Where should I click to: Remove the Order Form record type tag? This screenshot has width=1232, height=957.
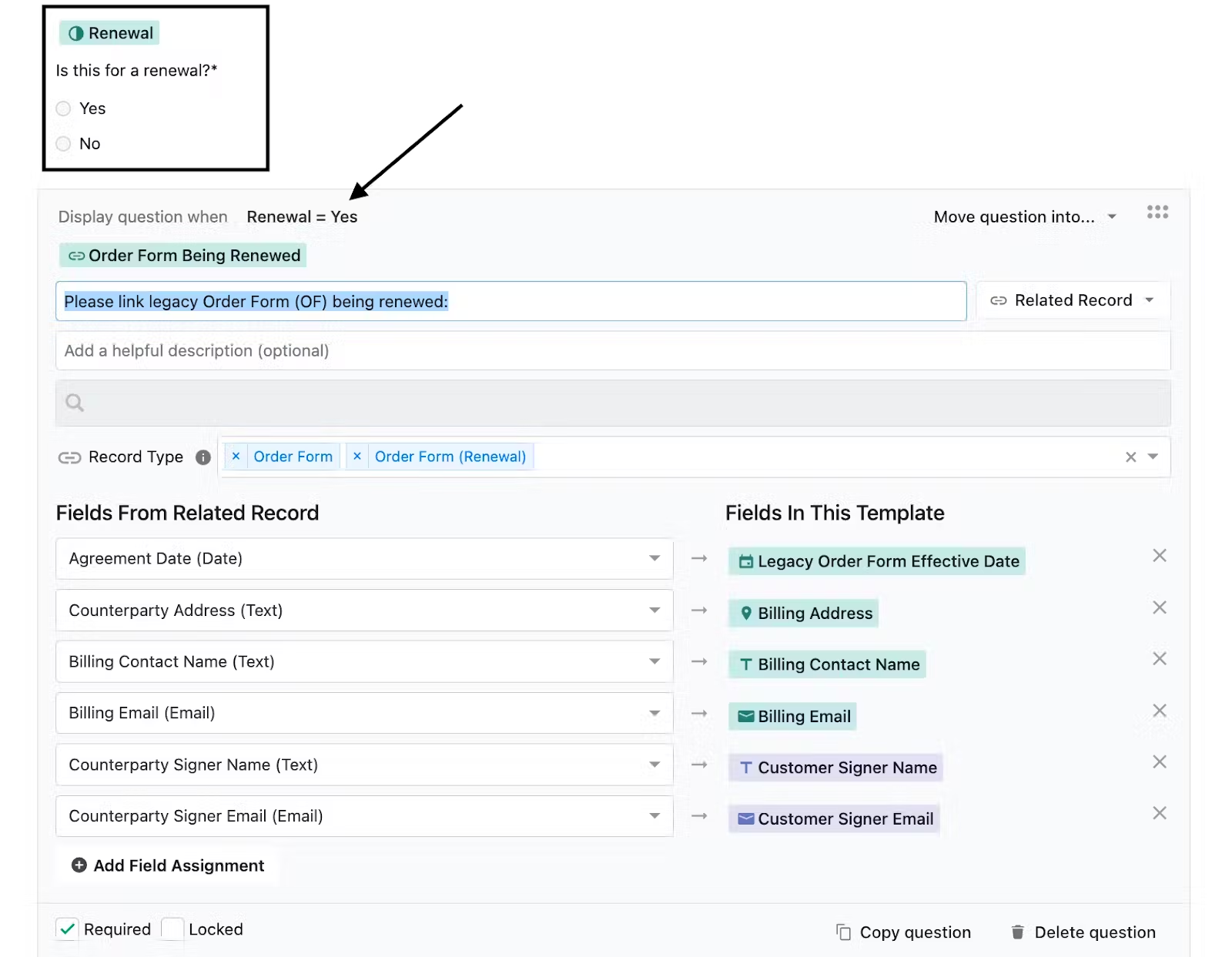tap(236, 457)
